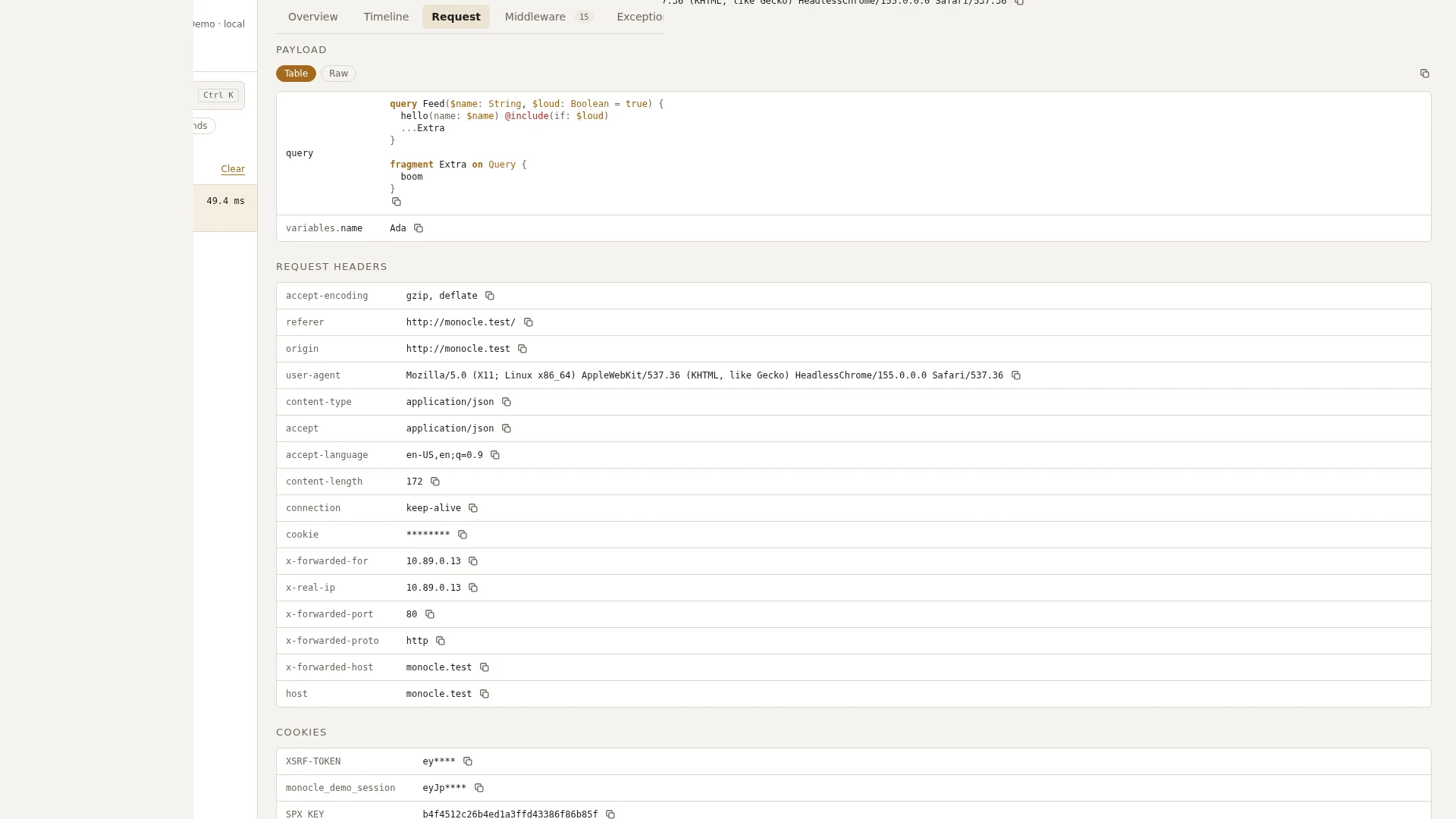Screen dimensions: 1456x819
Task: Copy the variables.name value Ada
Action: pos(418,228)
